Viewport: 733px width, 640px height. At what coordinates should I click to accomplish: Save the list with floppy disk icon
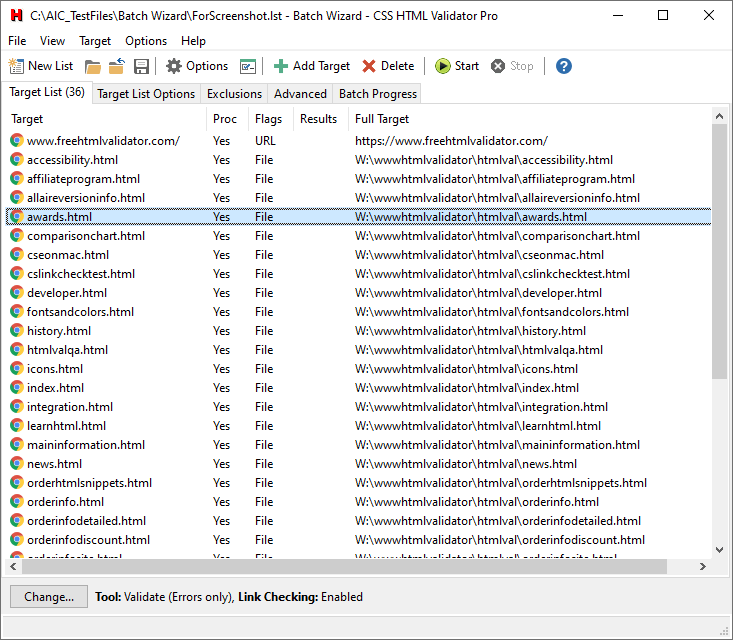point(141,66)
